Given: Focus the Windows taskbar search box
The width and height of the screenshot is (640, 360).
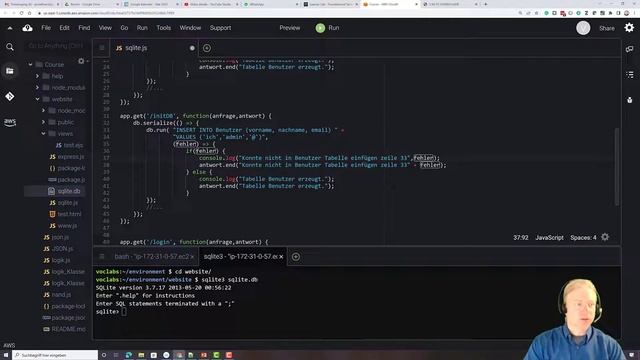Looking at the screenshot, I should pyautogui.click(x=55, y=355).
